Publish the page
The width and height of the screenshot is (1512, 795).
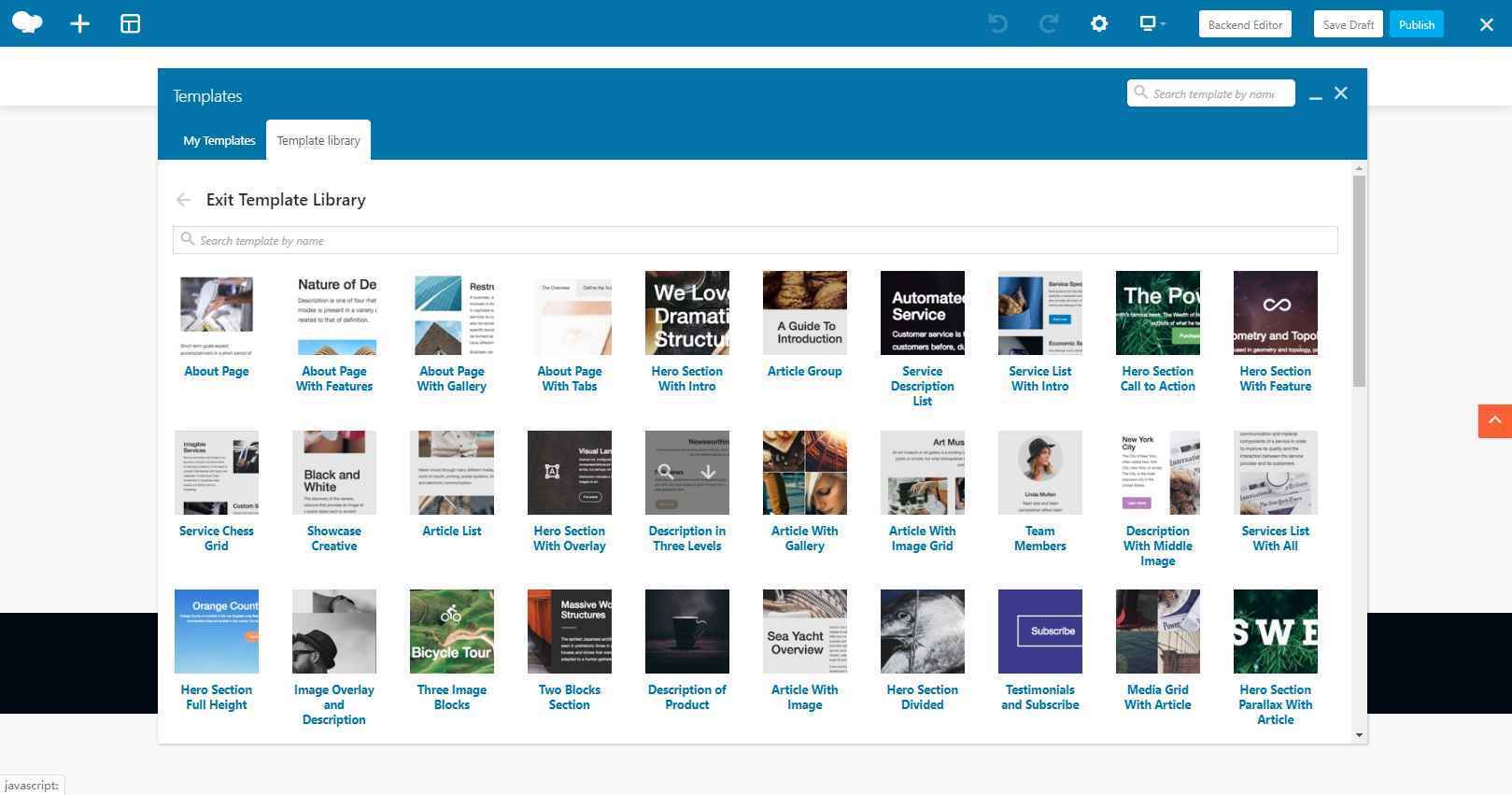point(1417,24)
